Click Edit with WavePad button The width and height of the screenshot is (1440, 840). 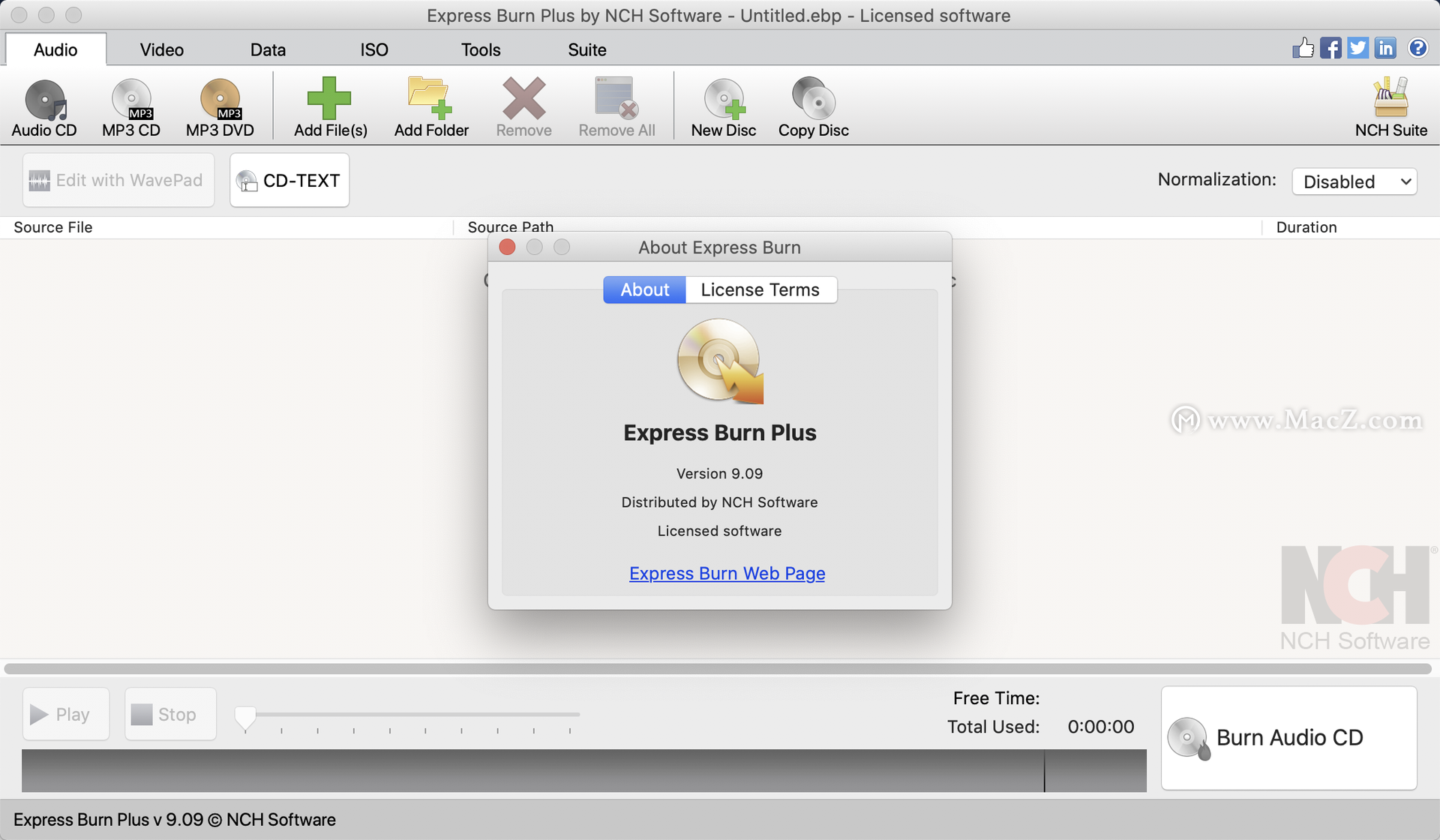(118, 180)
